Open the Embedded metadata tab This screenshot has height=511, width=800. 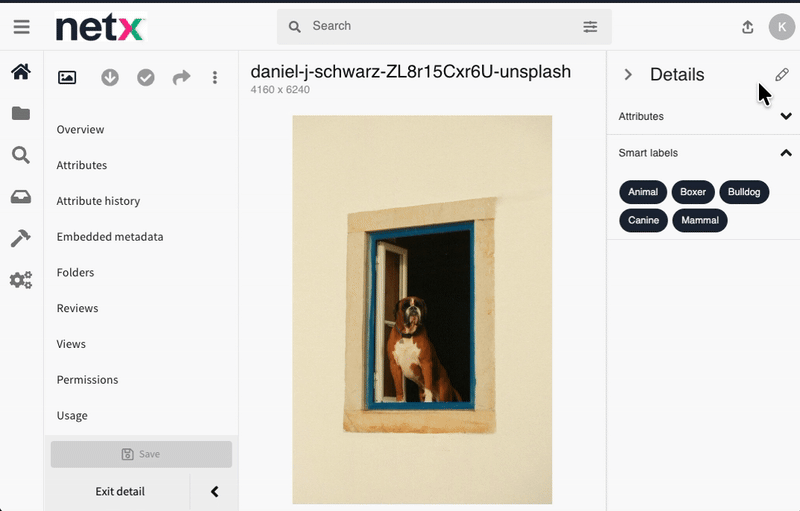110,237
